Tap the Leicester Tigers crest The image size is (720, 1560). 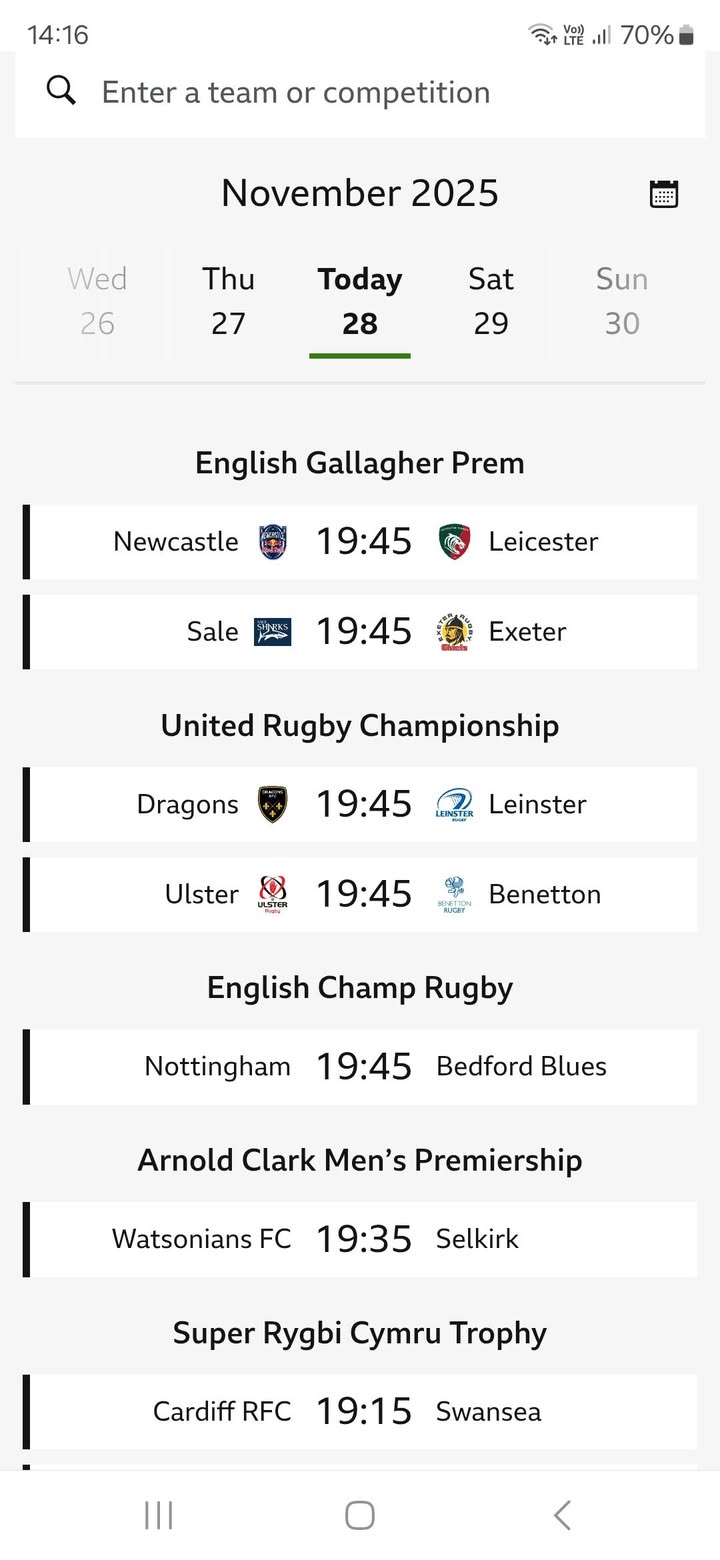454,542
